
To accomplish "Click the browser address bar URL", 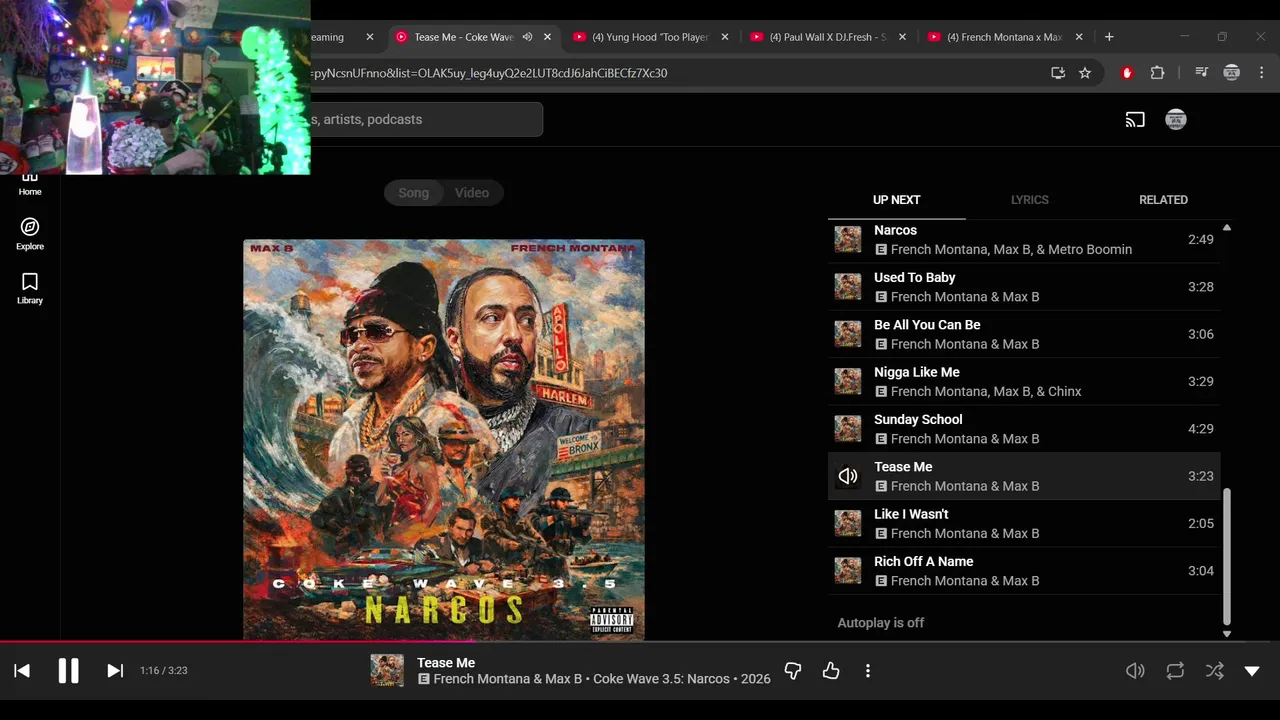I will (489, 73).
